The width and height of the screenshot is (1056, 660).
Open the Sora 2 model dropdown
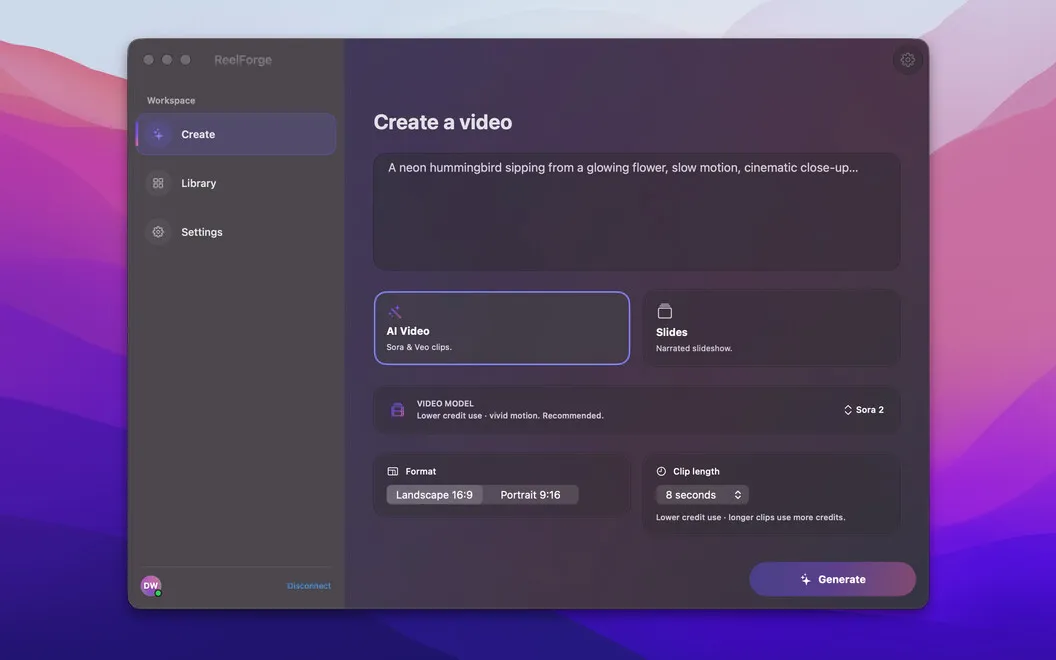click(x=863, y=409)
